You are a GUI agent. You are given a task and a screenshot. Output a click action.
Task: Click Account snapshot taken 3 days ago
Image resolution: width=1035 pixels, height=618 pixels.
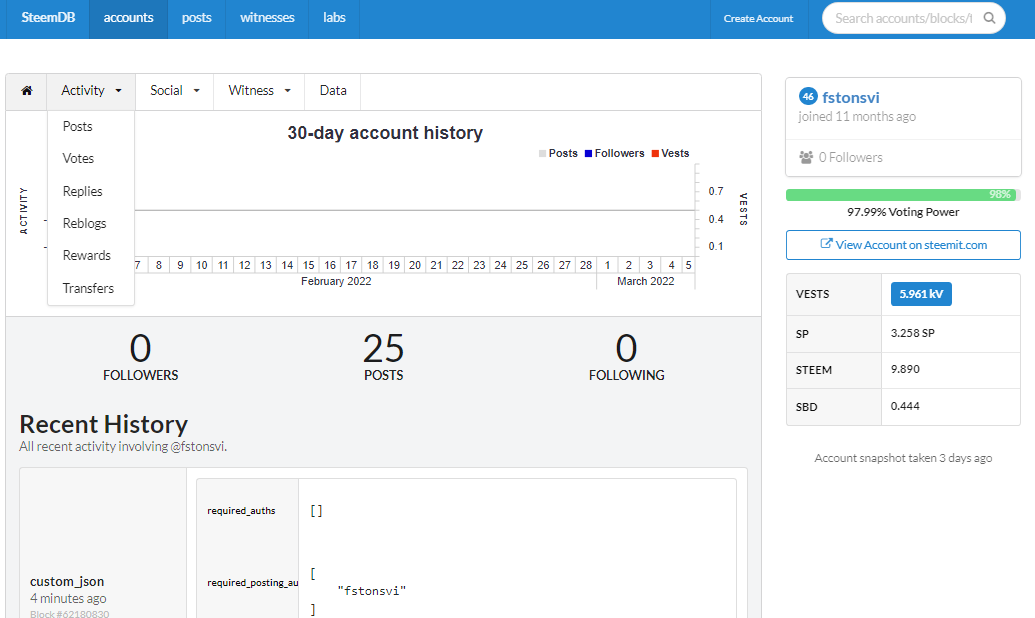(x=903, y=458)
